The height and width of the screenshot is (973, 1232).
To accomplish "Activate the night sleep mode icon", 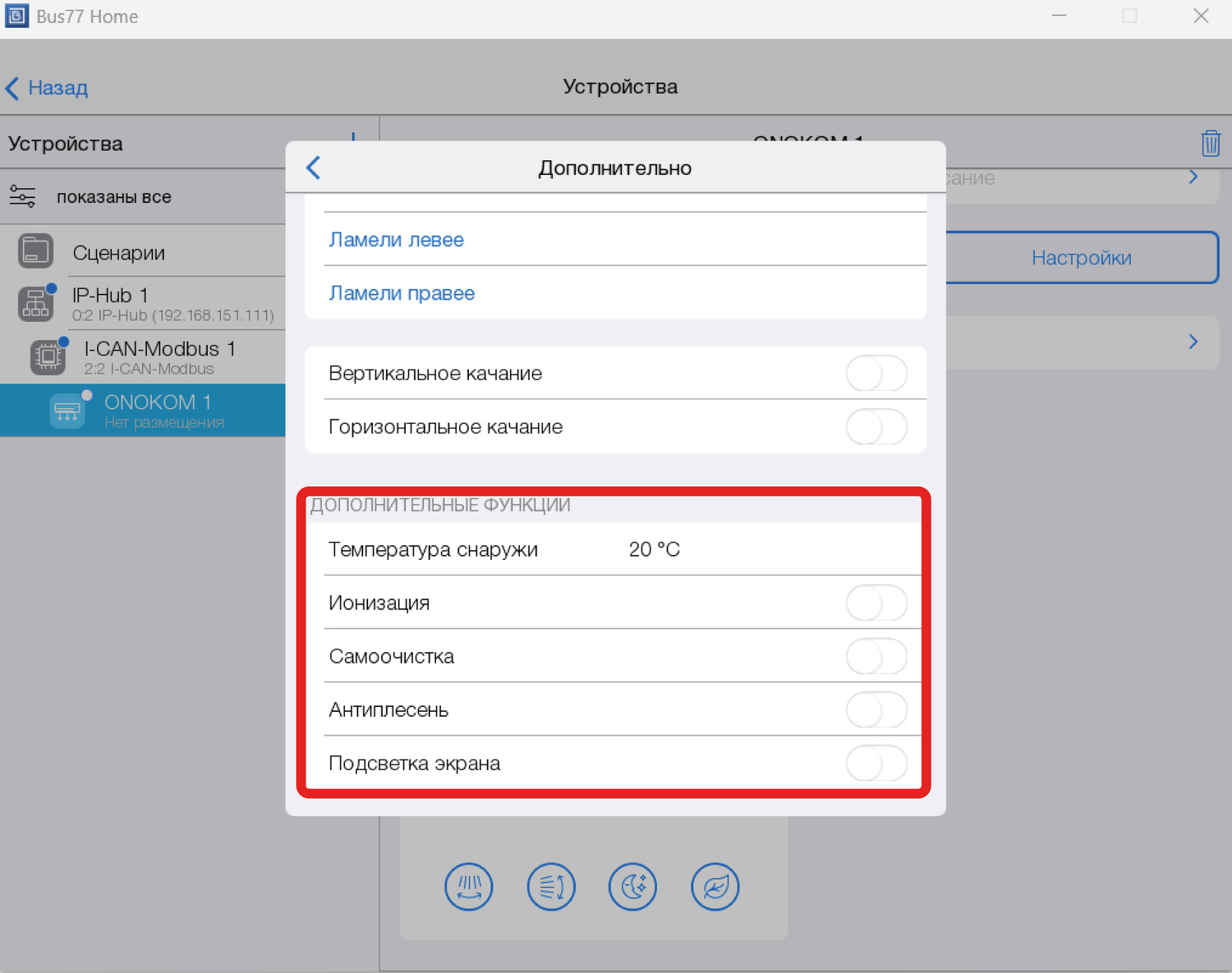I will [x=632, y=887].
